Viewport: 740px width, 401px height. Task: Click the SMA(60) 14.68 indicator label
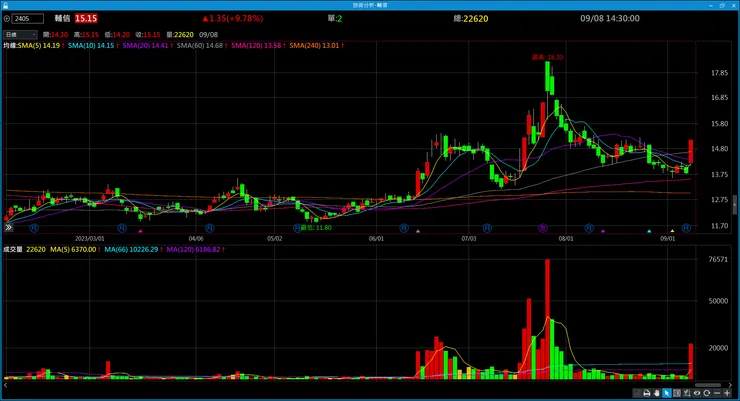point(202,46)
